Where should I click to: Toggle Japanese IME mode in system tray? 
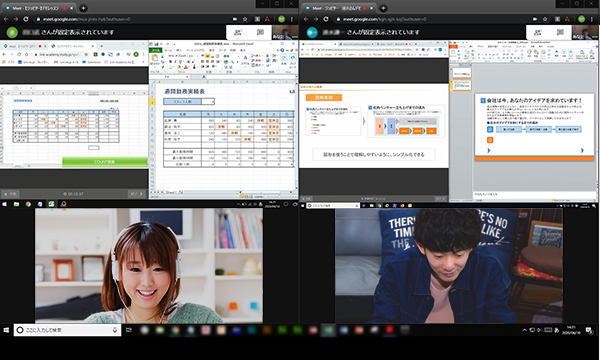coord(556,330)
